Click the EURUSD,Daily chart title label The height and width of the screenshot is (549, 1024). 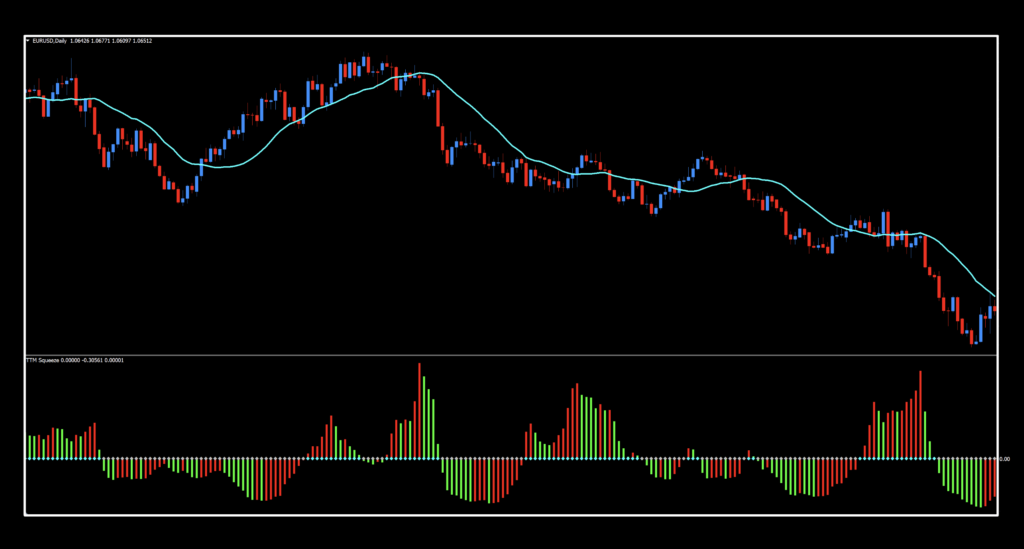pos(50,41)
